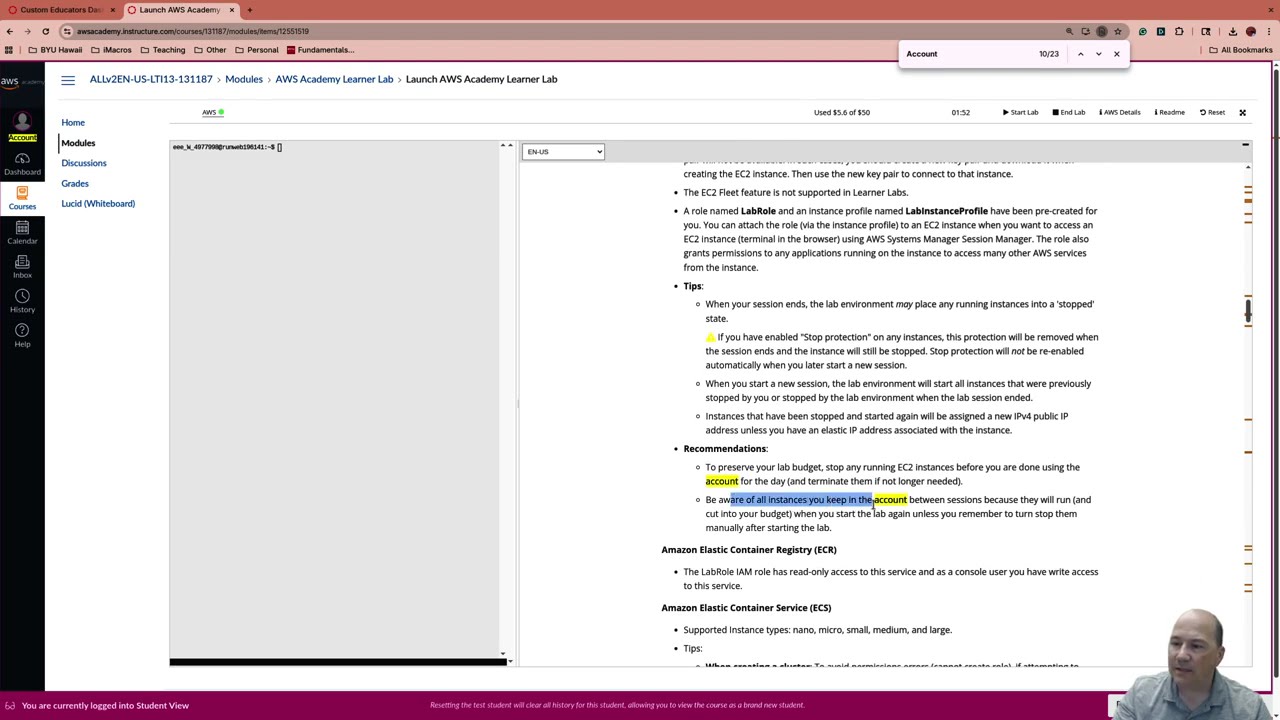Open the EN-US language dropdown
Viewport: 1280px width, 720px height.
[x=563, y=152]
